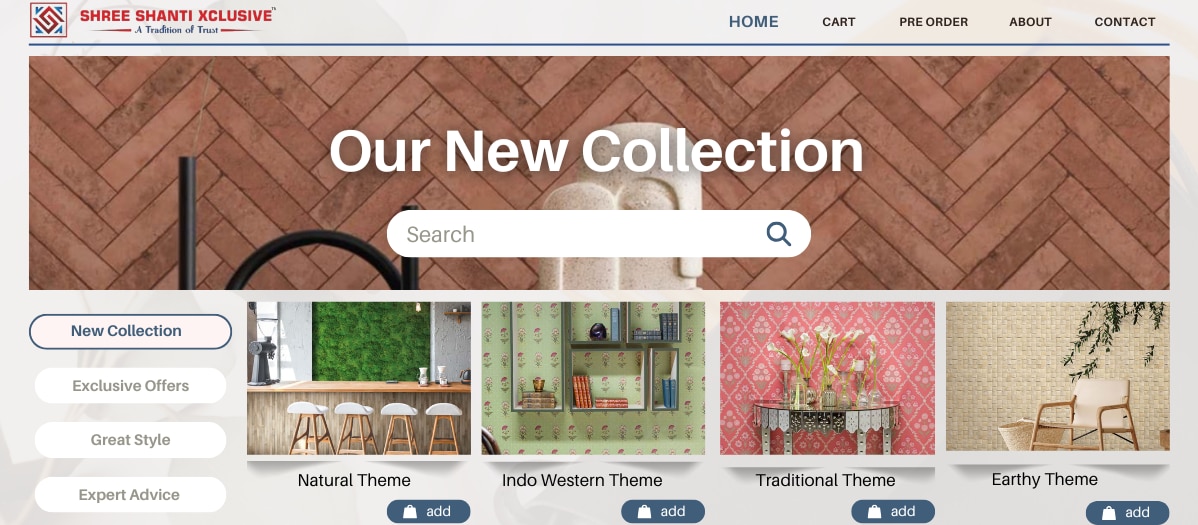Open the PRE ORDER page
This screenshot has height=525, width=1198.
coord(933,22)
